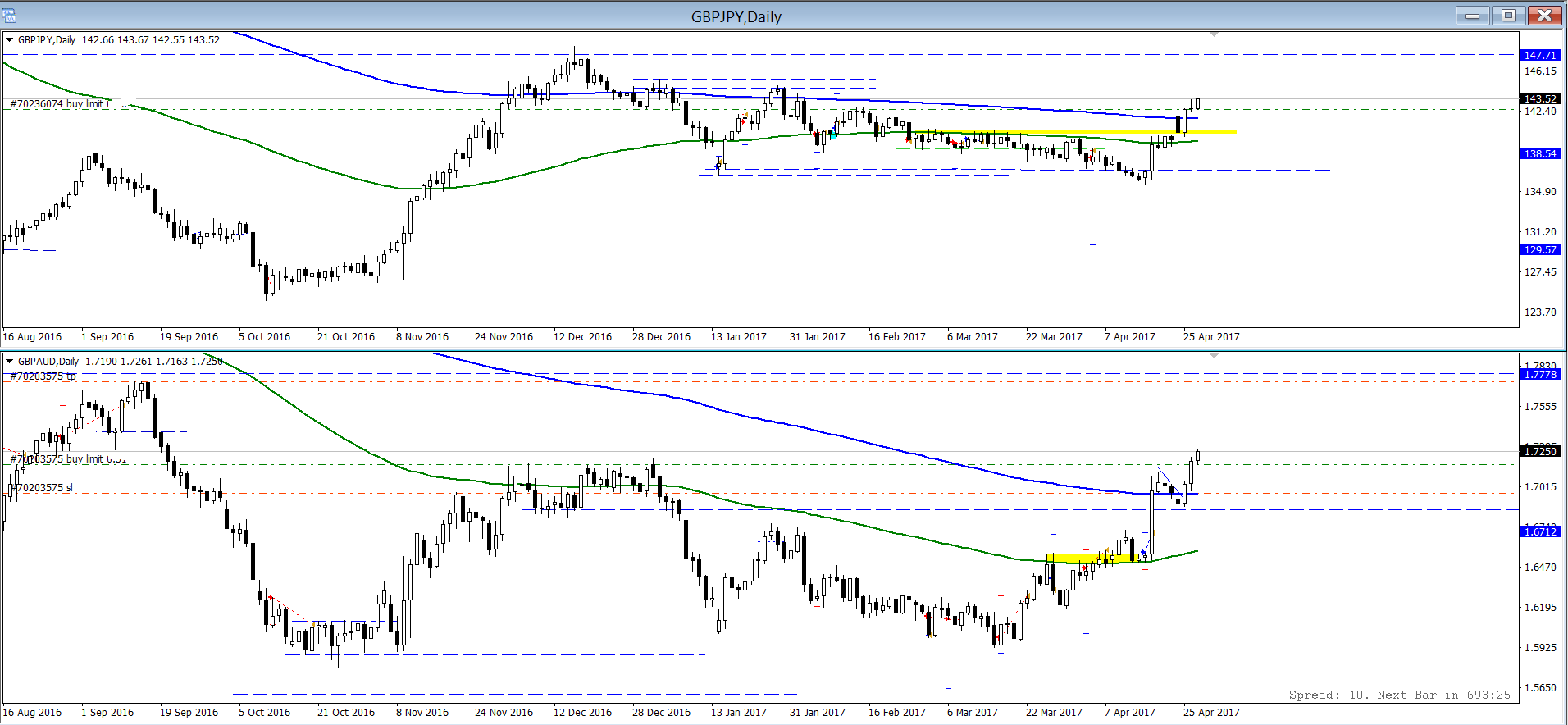Select the 129.57 blue price level label
The width and height of the screenshot is (1568, 725).
[x=1540, y=249]
